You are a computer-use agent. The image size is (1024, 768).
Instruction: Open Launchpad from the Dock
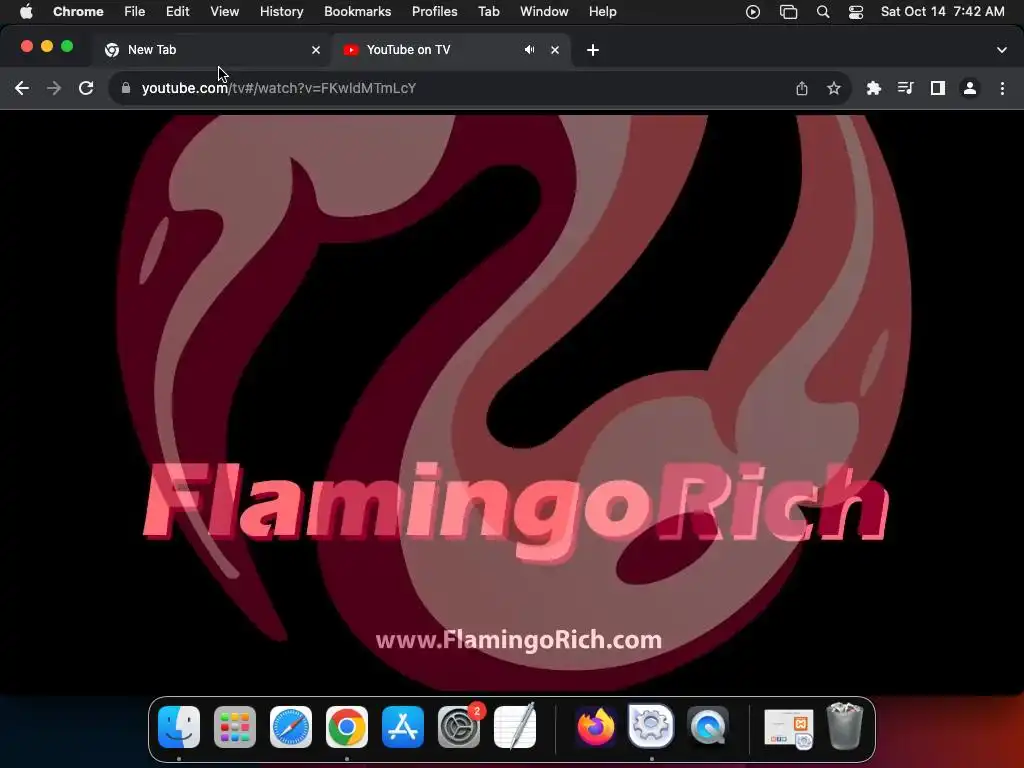click(x=235, y=727)
